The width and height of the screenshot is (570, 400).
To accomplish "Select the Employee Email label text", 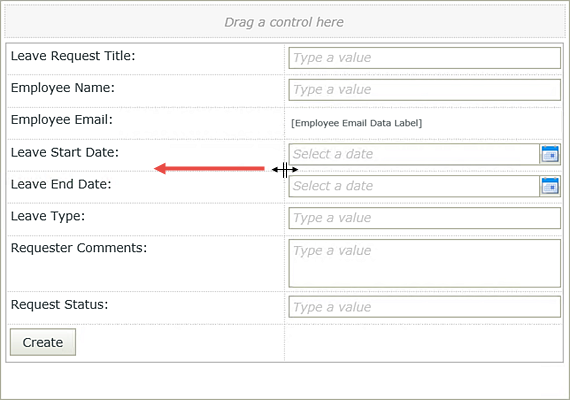I will click(62, 120).
